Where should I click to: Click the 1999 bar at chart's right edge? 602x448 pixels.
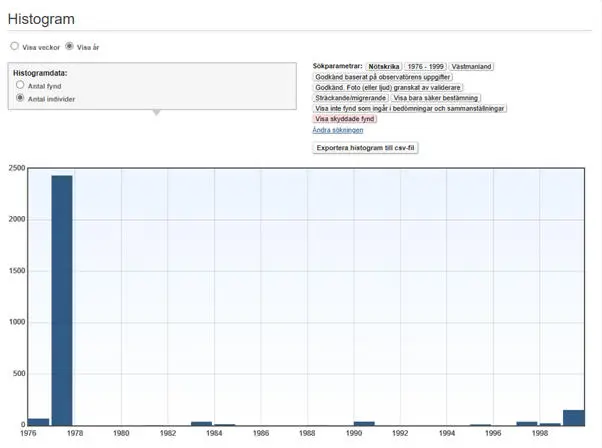[574, 418]
